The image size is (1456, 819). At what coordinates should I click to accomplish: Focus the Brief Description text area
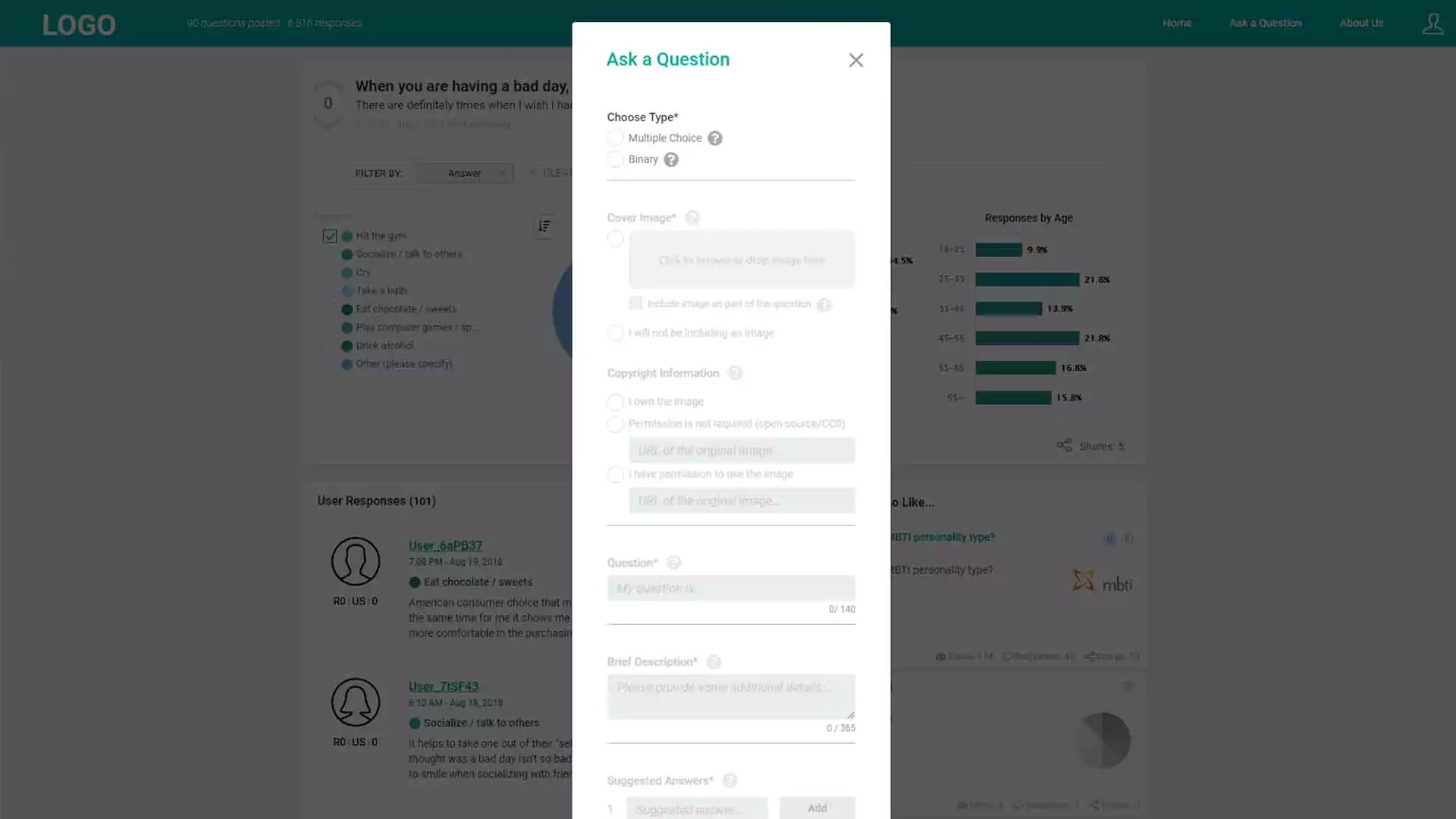[731, 696]
